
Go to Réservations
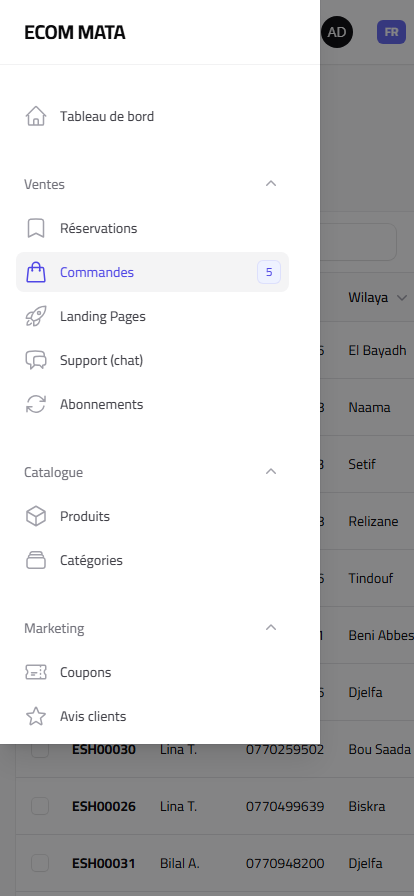pos(152,228)
